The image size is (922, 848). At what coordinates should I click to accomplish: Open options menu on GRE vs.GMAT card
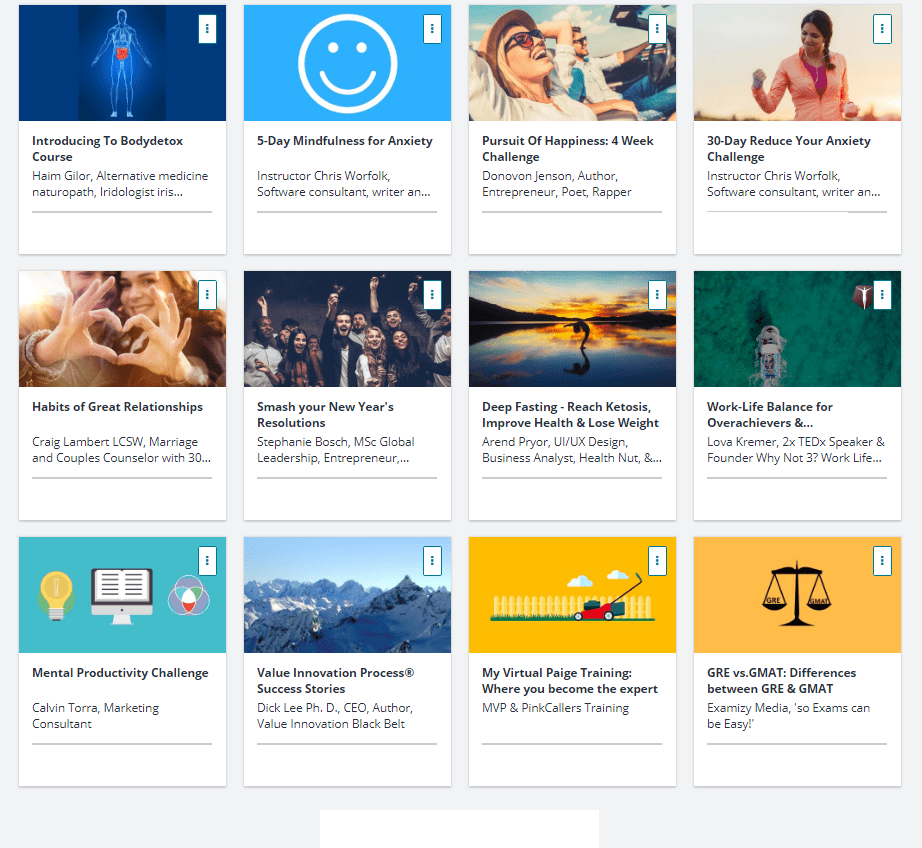pos(882,561)
